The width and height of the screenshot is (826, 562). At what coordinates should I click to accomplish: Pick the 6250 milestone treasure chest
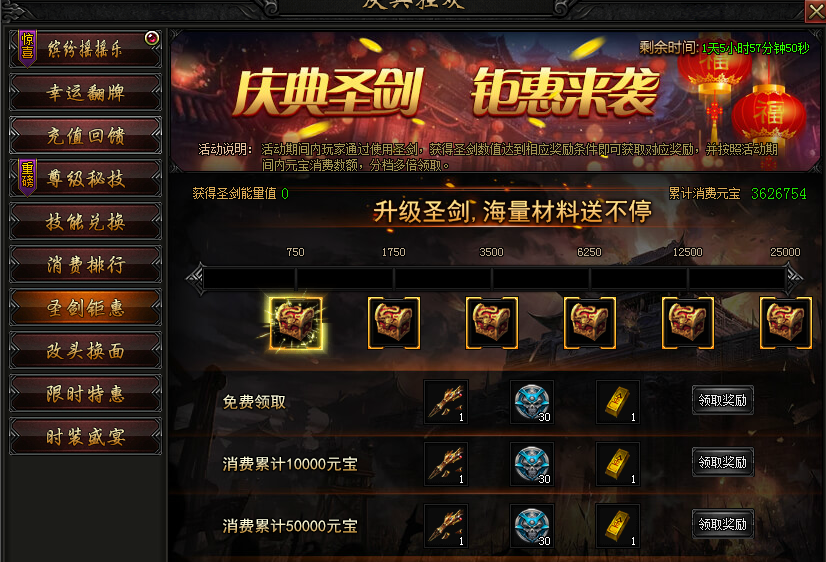pos(589,323)
